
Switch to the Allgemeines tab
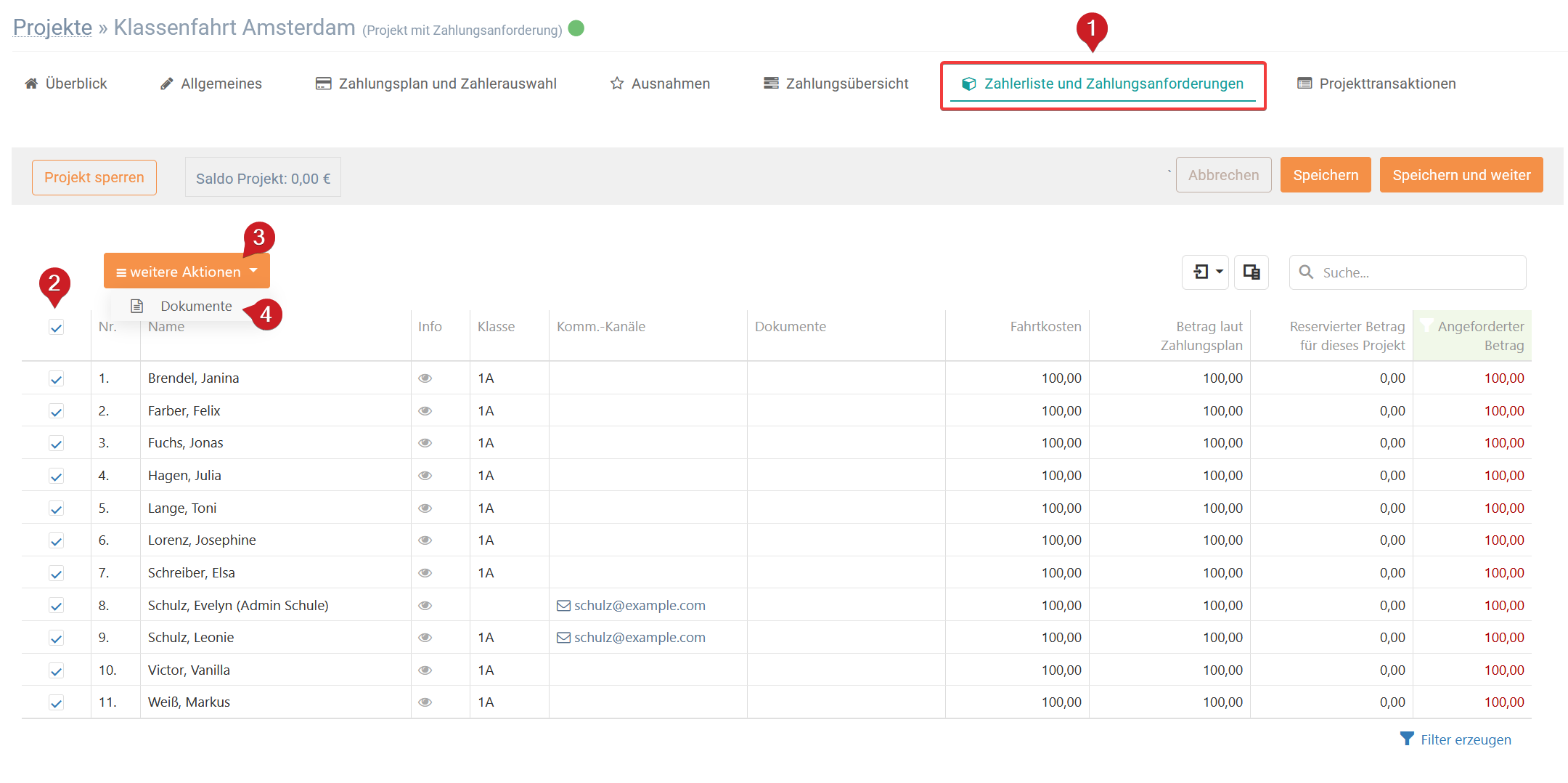[211, 84]
